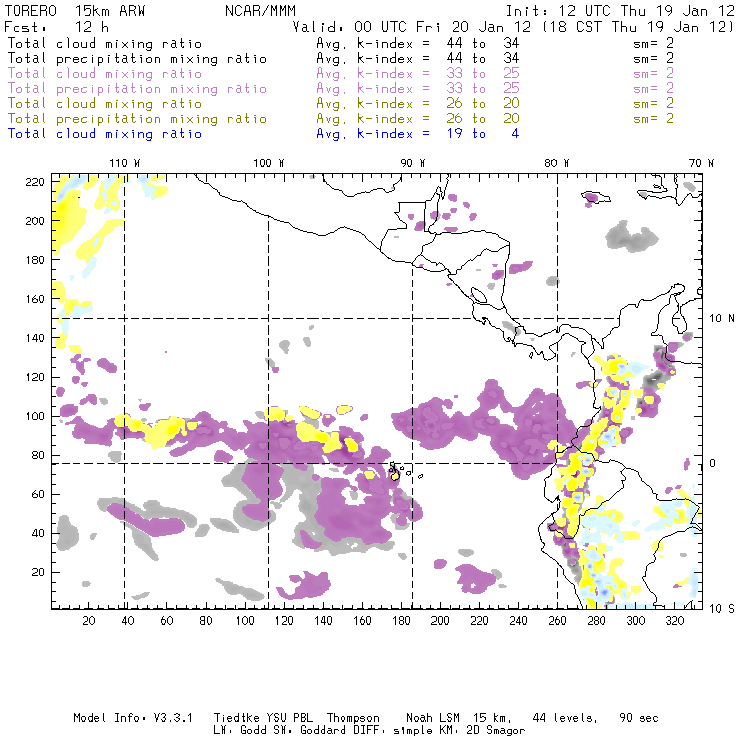Click the black 'Total precipitation mixing ratio' legend line
The image size is (740, 740).
coord(137,59)
